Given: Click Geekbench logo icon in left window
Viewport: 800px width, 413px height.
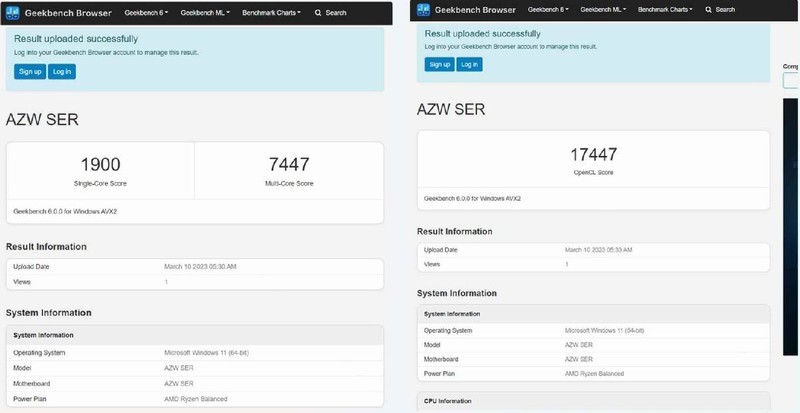Looking at the screenshot, I should (x=12, y=13).
